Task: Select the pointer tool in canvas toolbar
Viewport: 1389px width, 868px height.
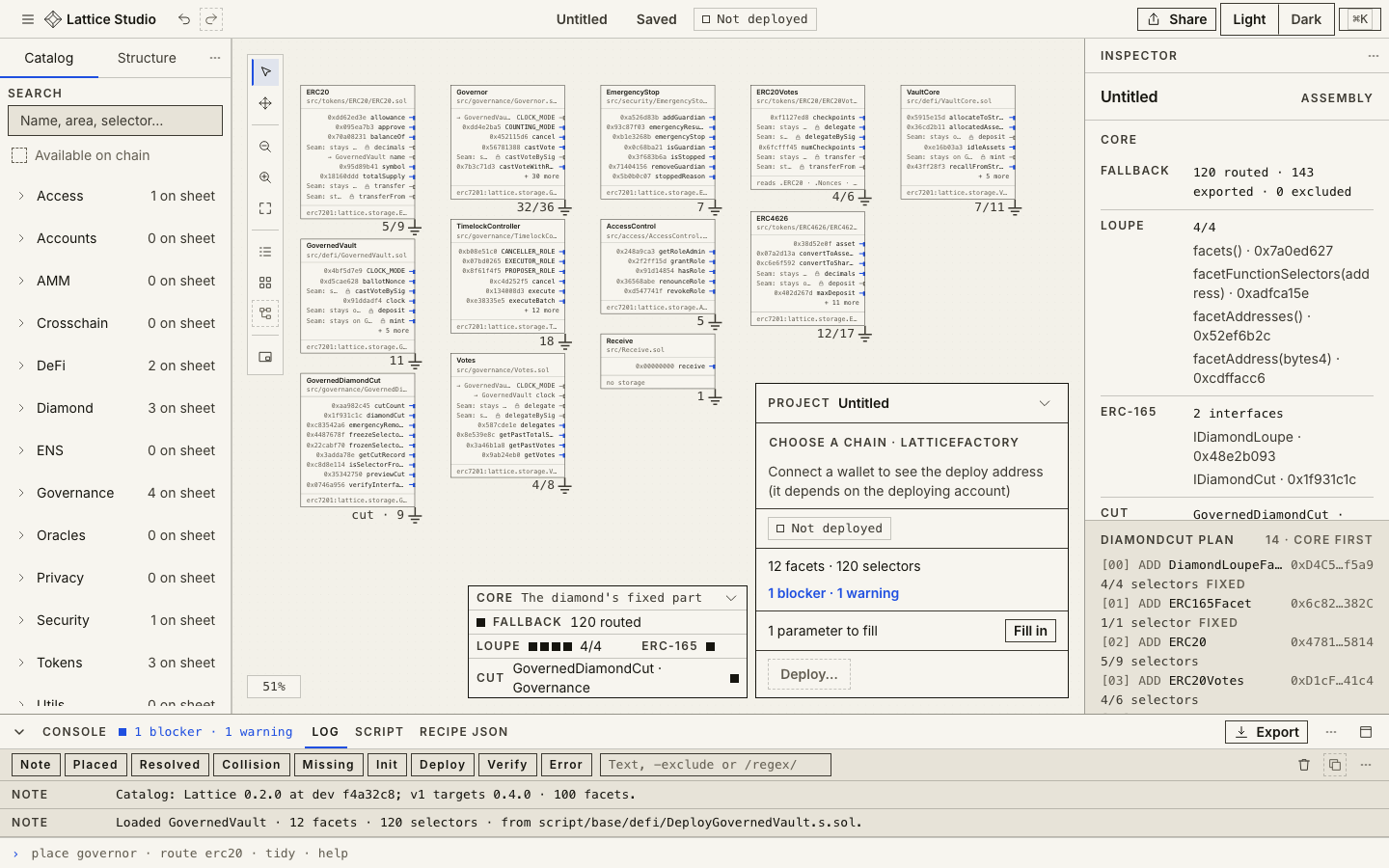Action: (265, 72)
